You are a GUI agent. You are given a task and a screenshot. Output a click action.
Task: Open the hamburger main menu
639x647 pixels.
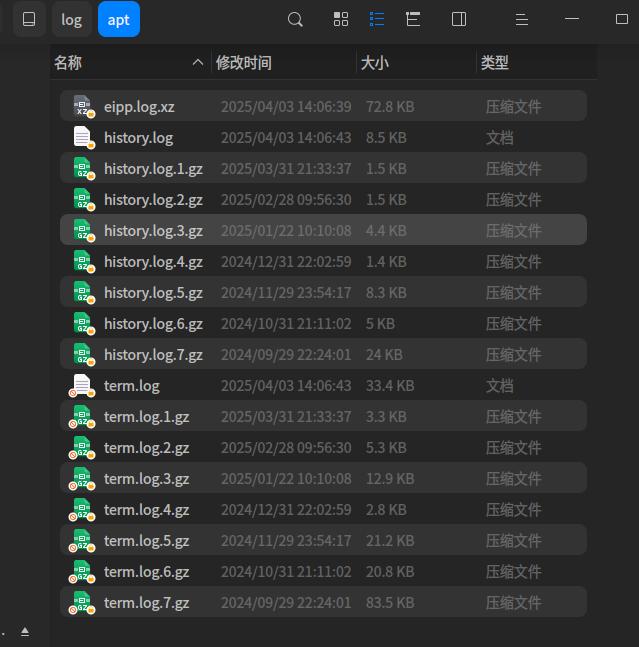click(x=521, y=19)
